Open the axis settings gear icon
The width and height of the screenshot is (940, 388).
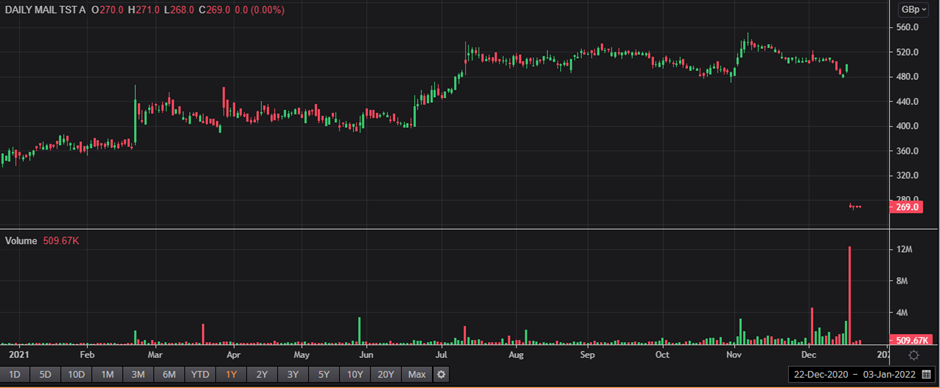914,355
